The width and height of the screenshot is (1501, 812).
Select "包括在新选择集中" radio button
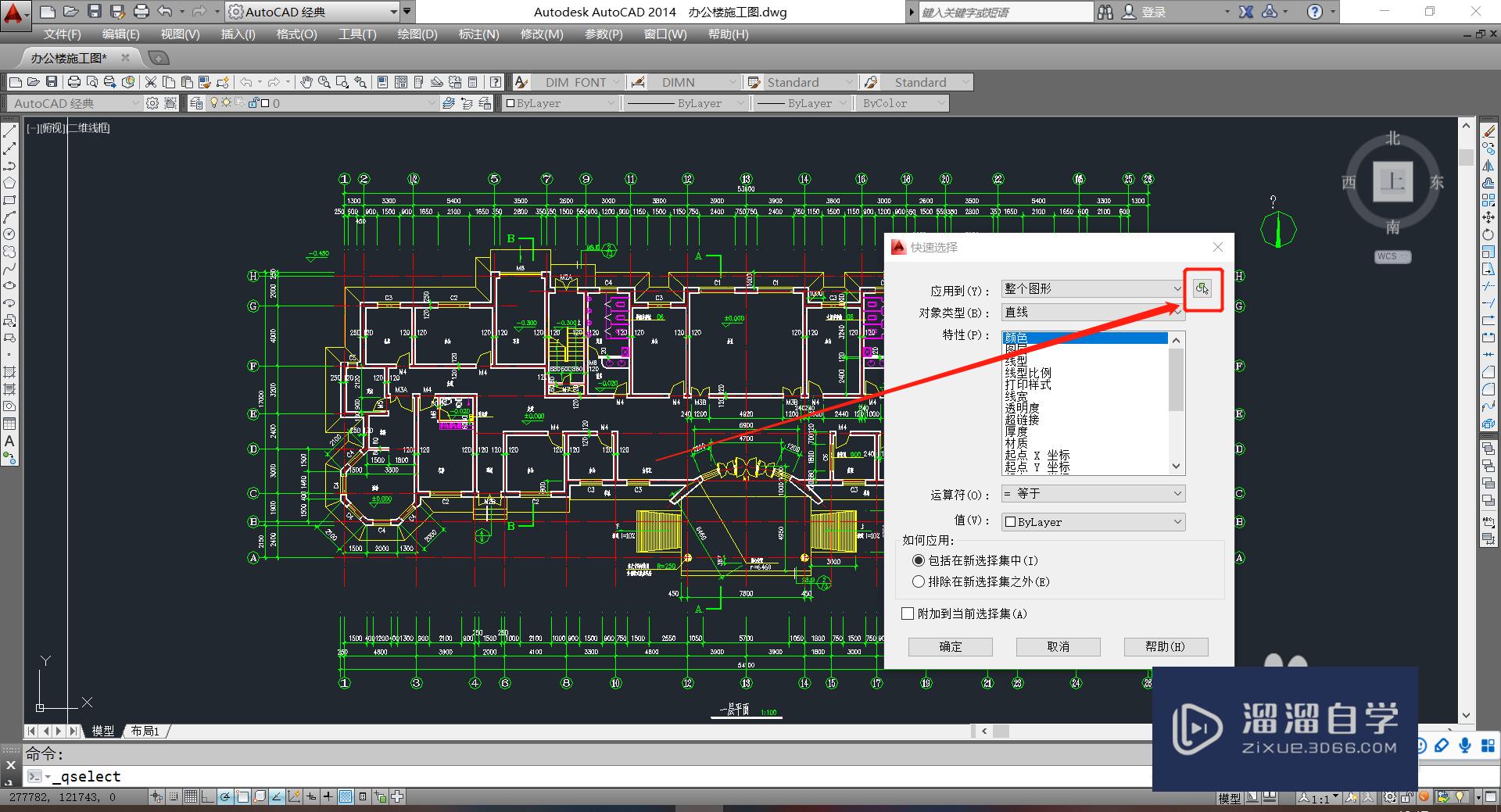point(919,560)
